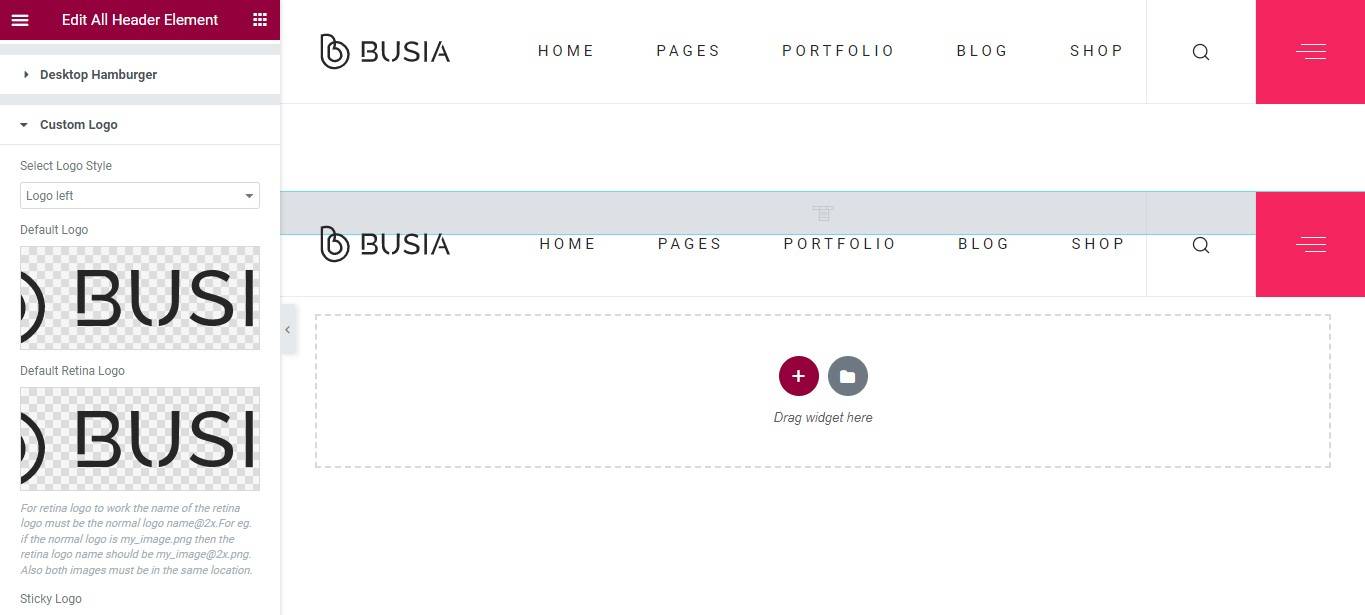Collapse the editor side panel arrow
This screenshot has width=1365, height=615.
[x=287, y=329]
